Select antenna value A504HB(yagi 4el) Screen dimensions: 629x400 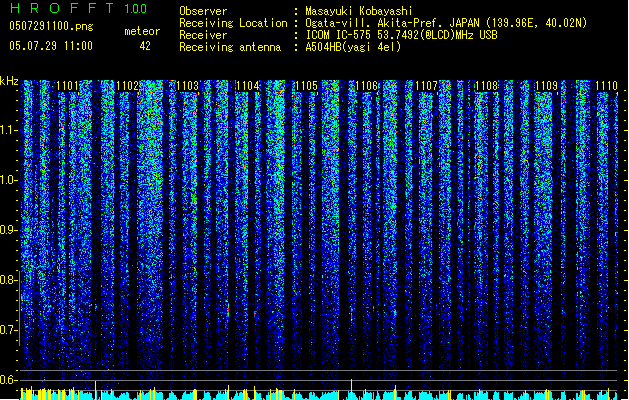click(353, 47)
